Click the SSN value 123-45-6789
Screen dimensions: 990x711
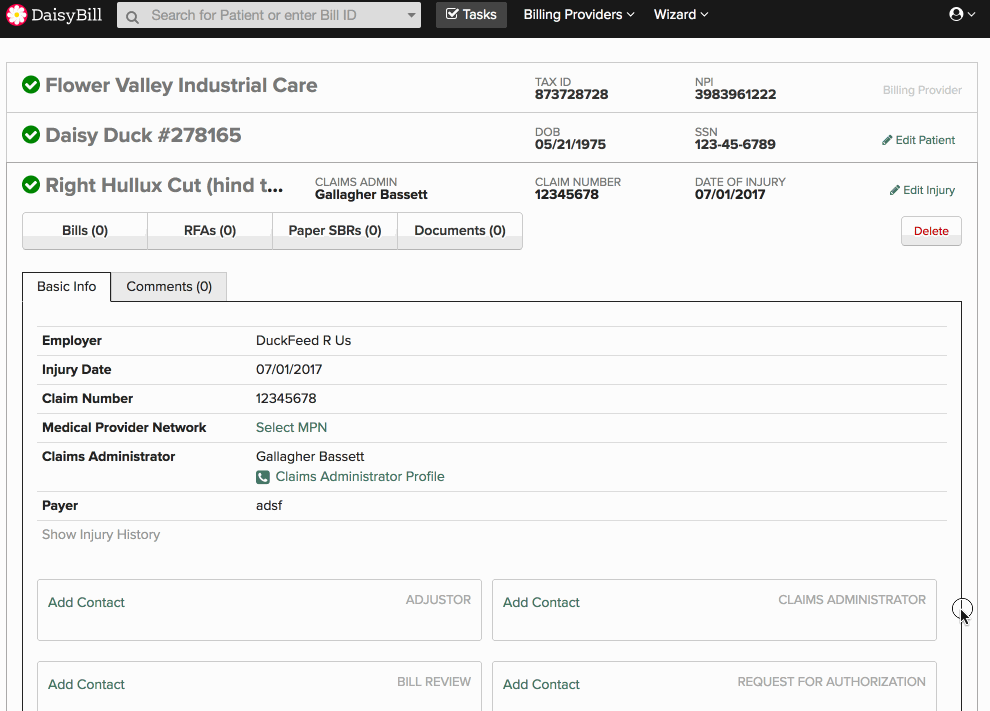(x=735, y=144)
